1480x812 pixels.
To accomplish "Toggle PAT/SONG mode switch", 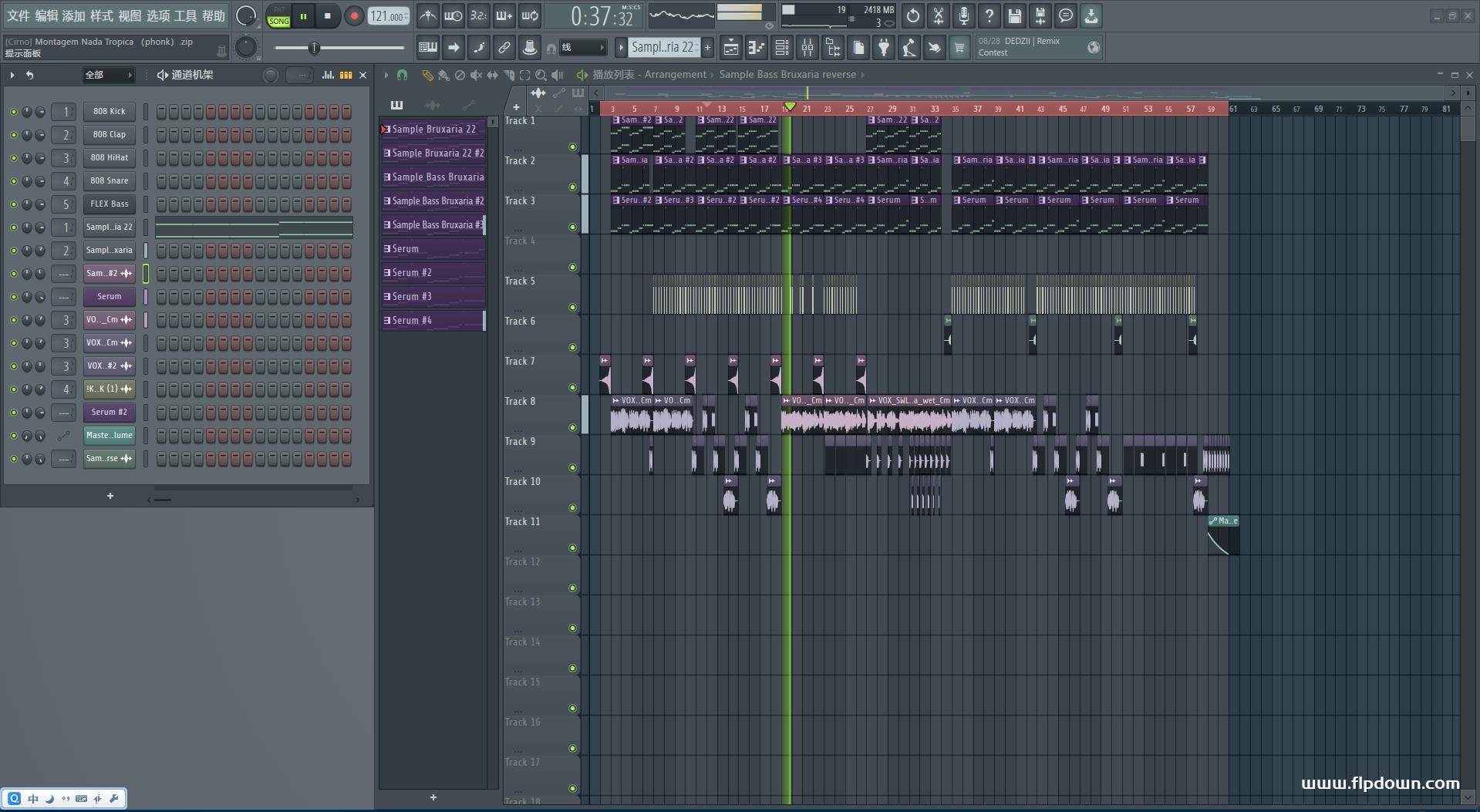I will pyautogui.click(x=278, y=16).
